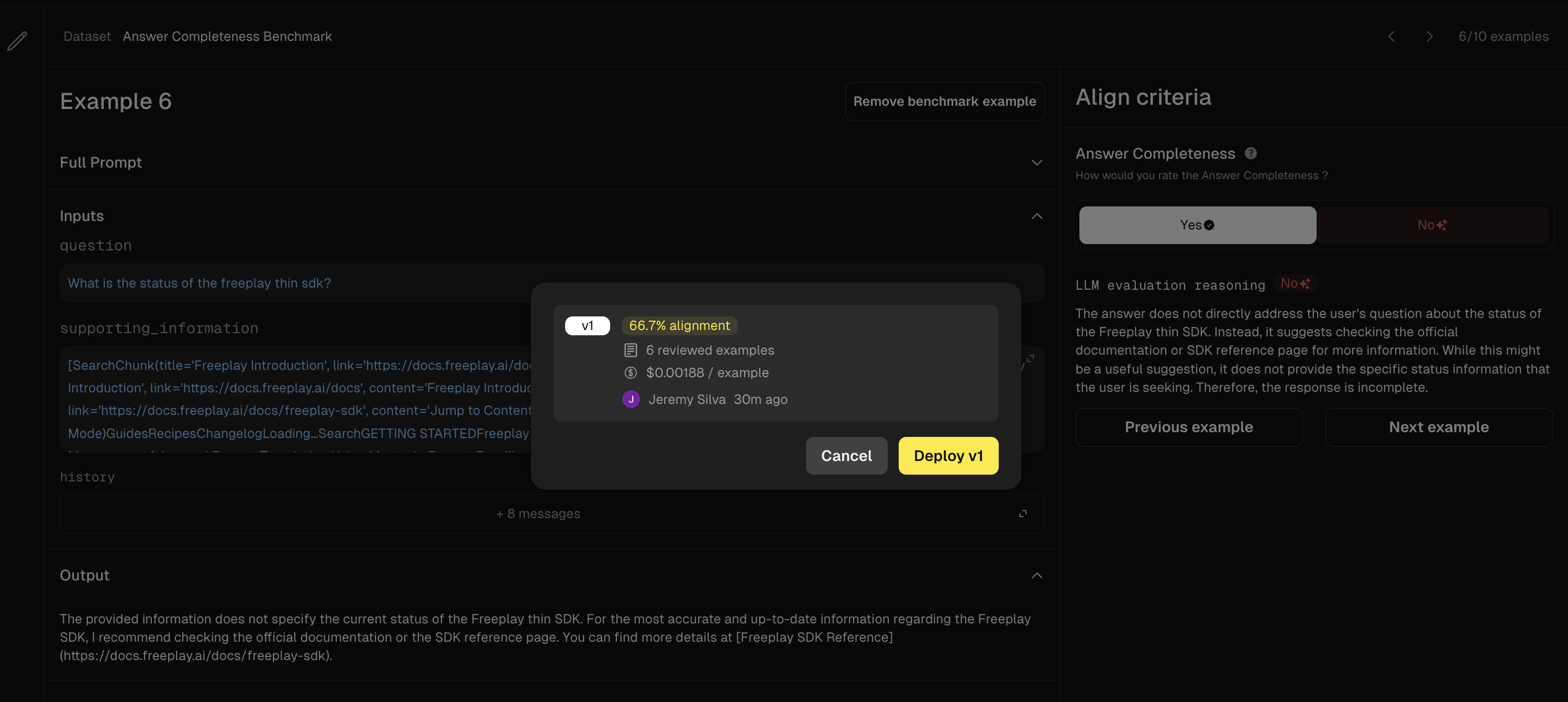Cancel the deploy dialog
This screenshot has width=1568, height=702.
coord(846,455)
